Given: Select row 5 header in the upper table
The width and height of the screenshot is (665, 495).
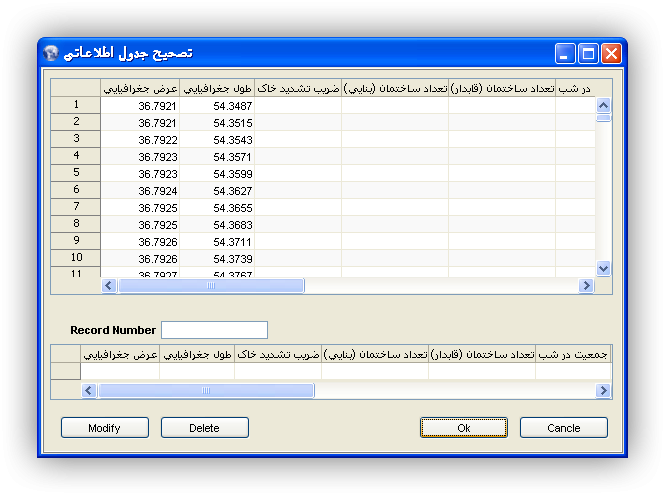Looking at the screenshot, I should click(x=76, y=173).
